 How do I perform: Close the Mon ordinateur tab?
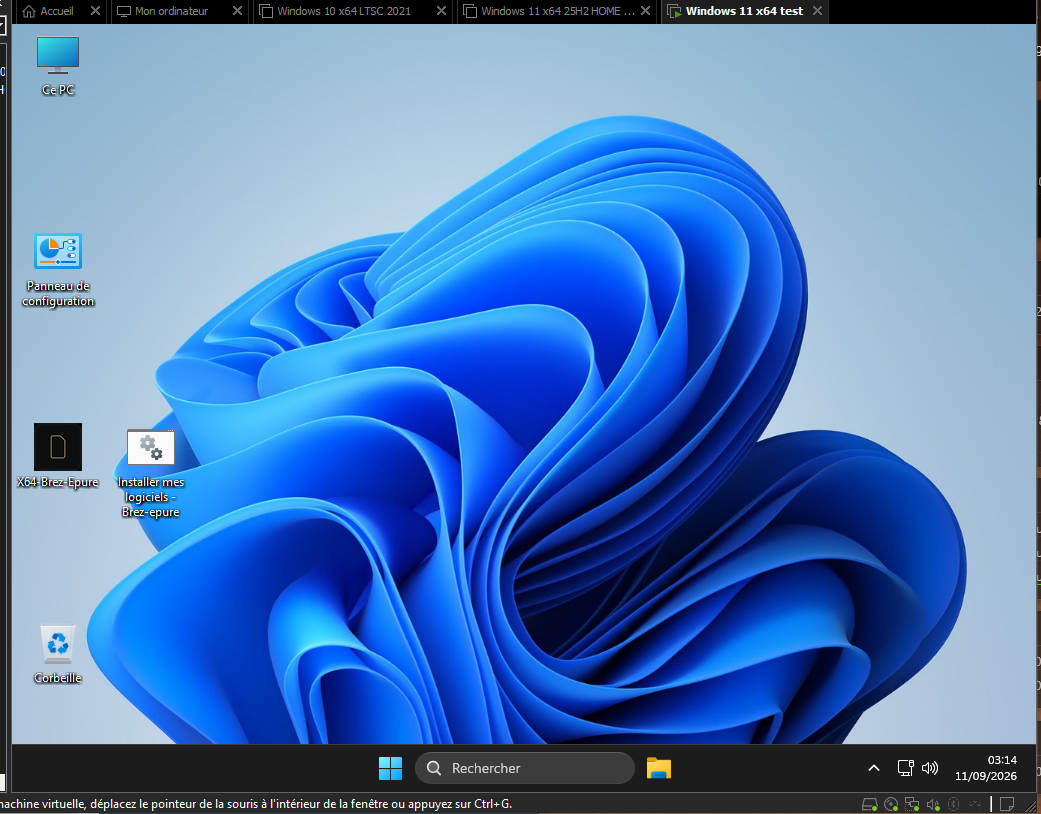click(x=237, y=11)
